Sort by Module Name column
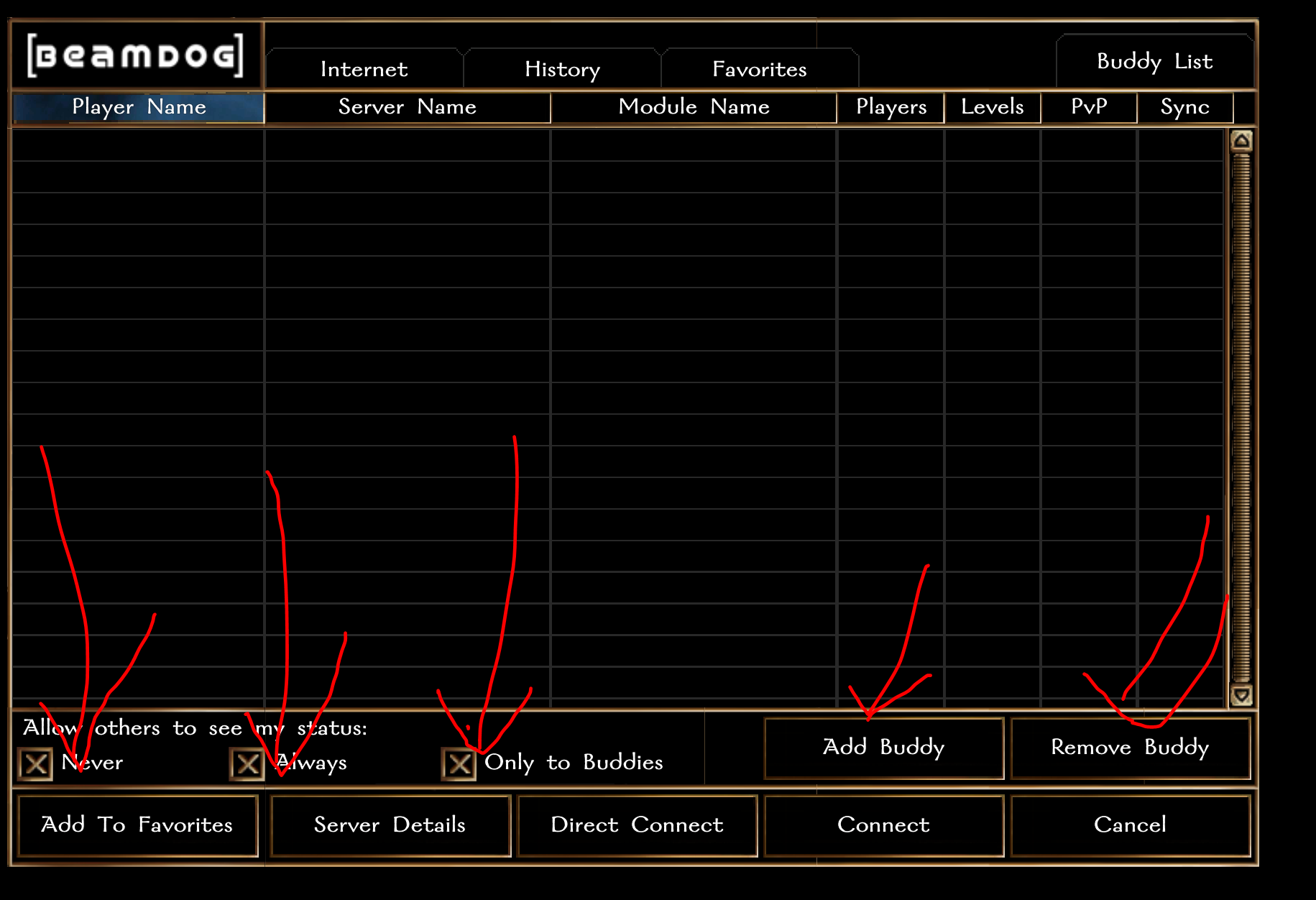 tap(694, 107)
